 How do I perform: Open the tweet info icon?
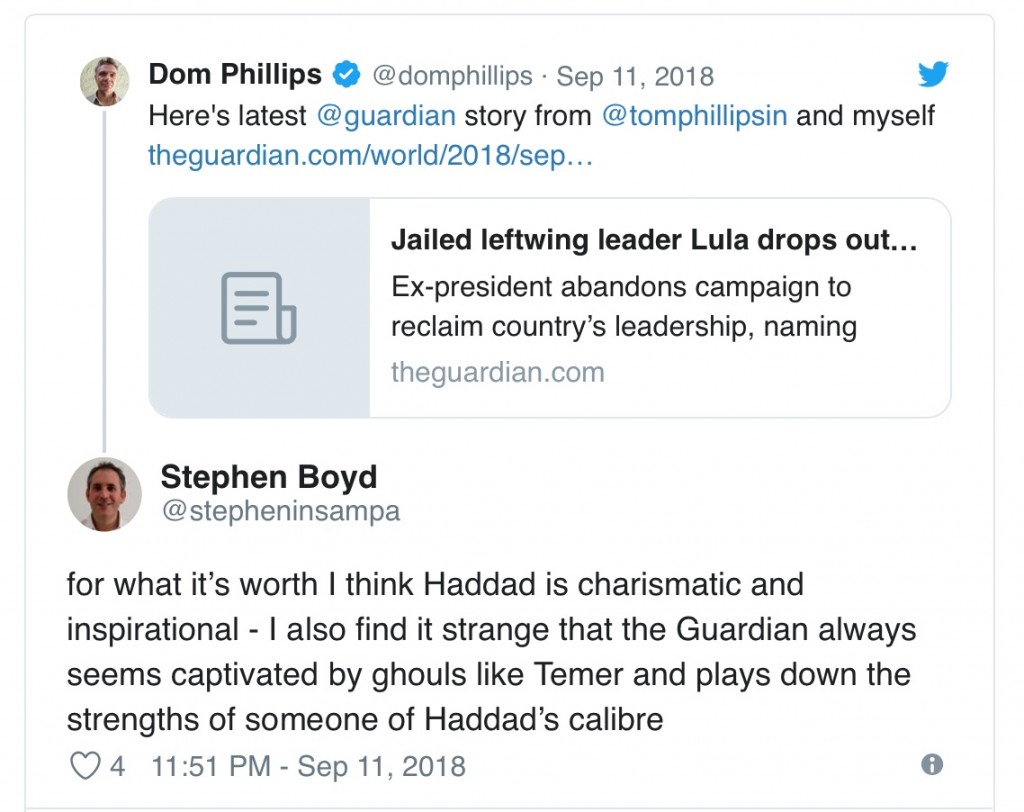tap(932, 764)
